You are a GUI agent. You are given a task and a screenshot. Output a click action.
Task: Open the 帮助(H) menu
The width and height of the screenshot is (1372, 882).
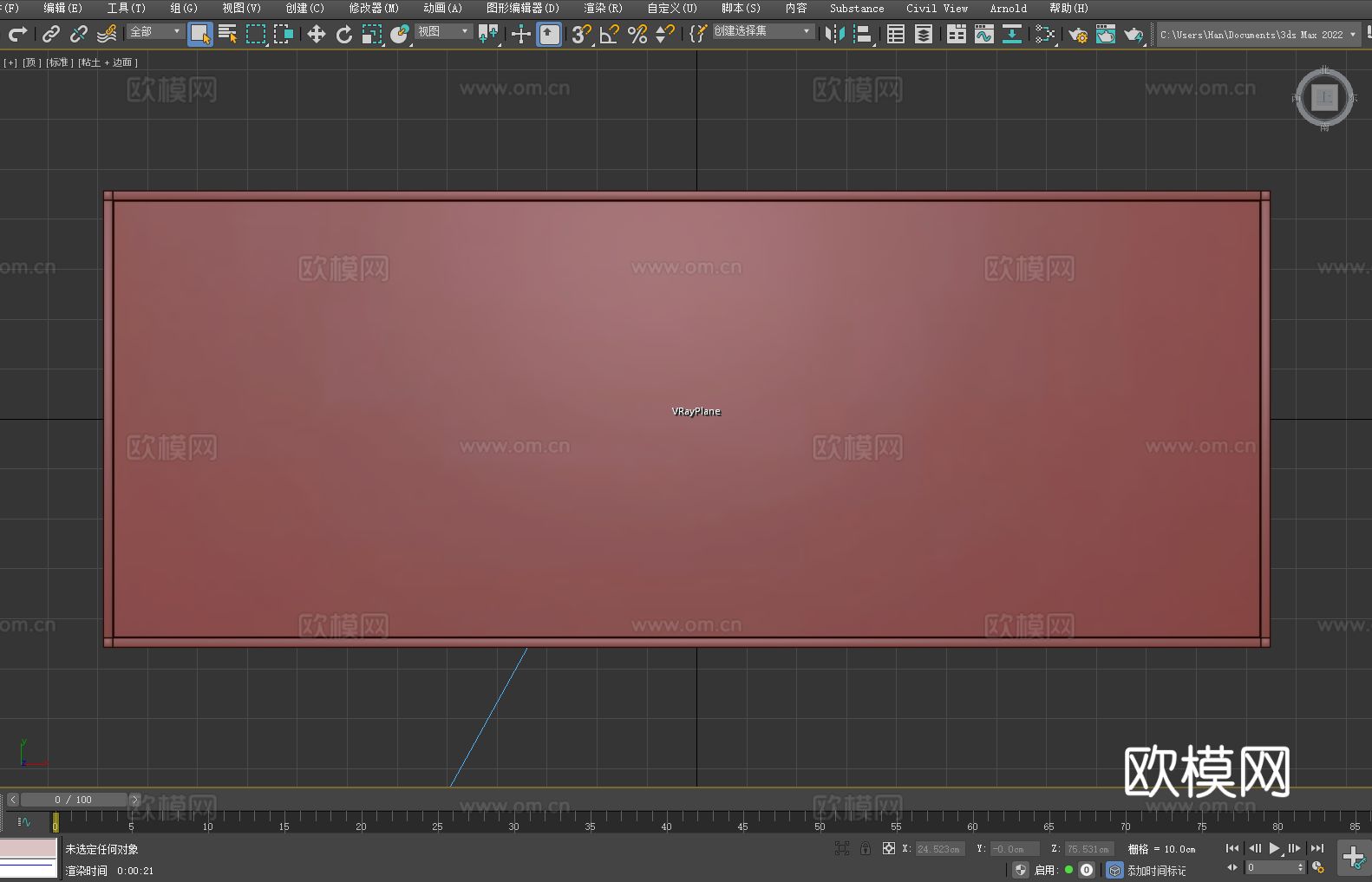click(x=1068, y=8)
